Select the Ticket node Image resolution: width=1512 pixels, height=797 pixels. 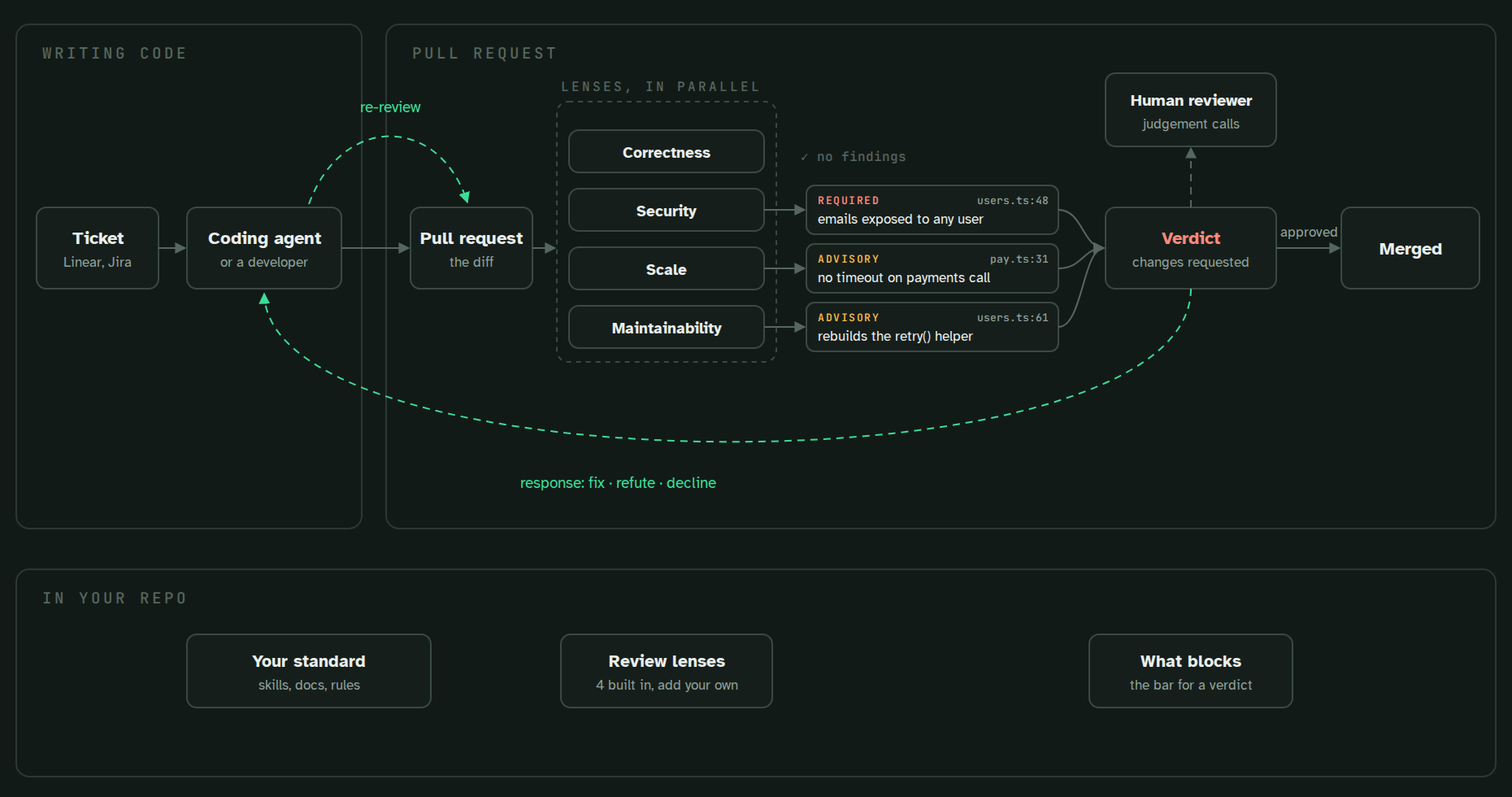[98, 248]
